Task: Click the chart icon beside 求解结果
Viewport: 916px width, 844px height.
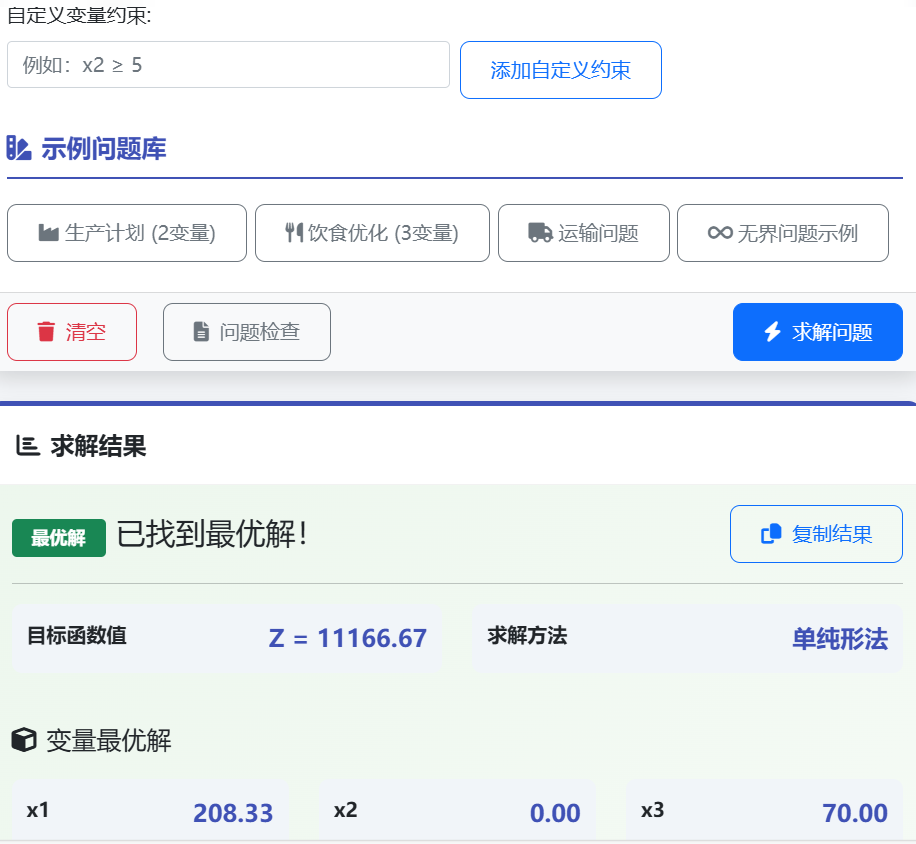Action: pos(28,446)
